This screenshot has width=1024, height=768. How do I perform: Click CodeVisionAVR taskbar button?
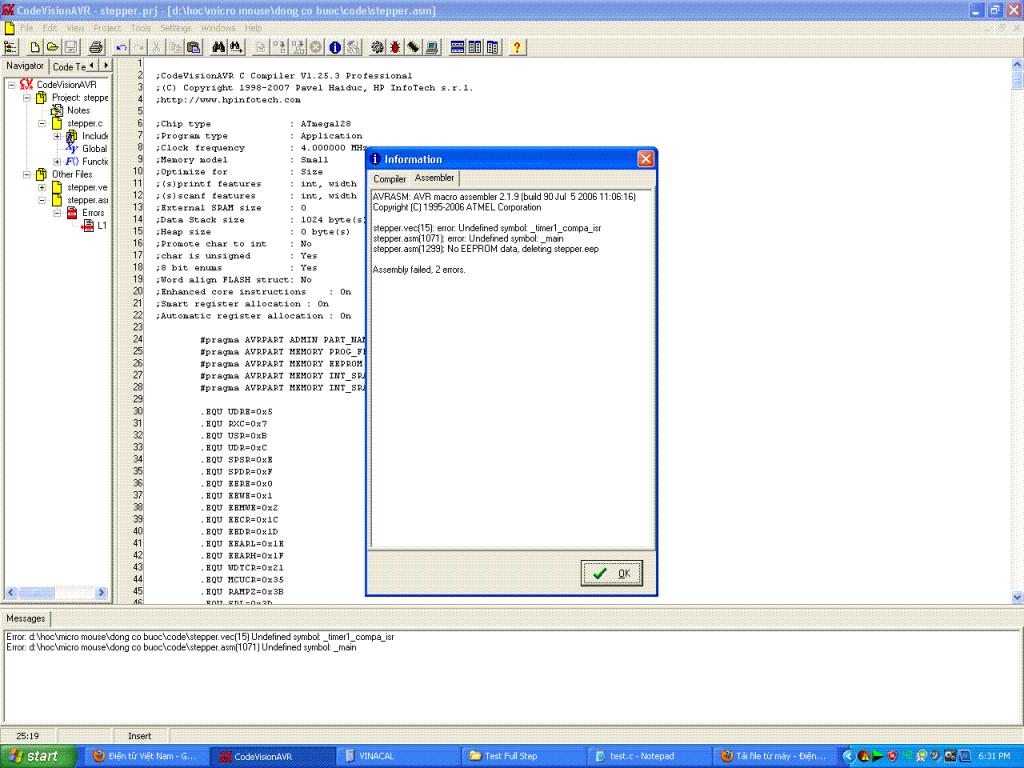272,756
